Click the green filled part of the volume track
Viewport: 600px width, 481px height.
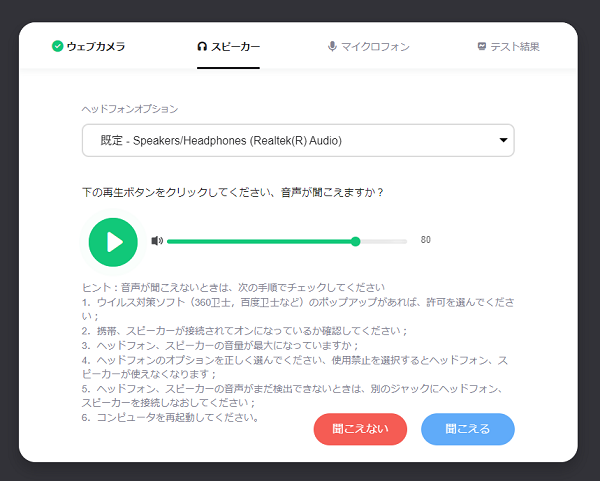tap(260, 241)
